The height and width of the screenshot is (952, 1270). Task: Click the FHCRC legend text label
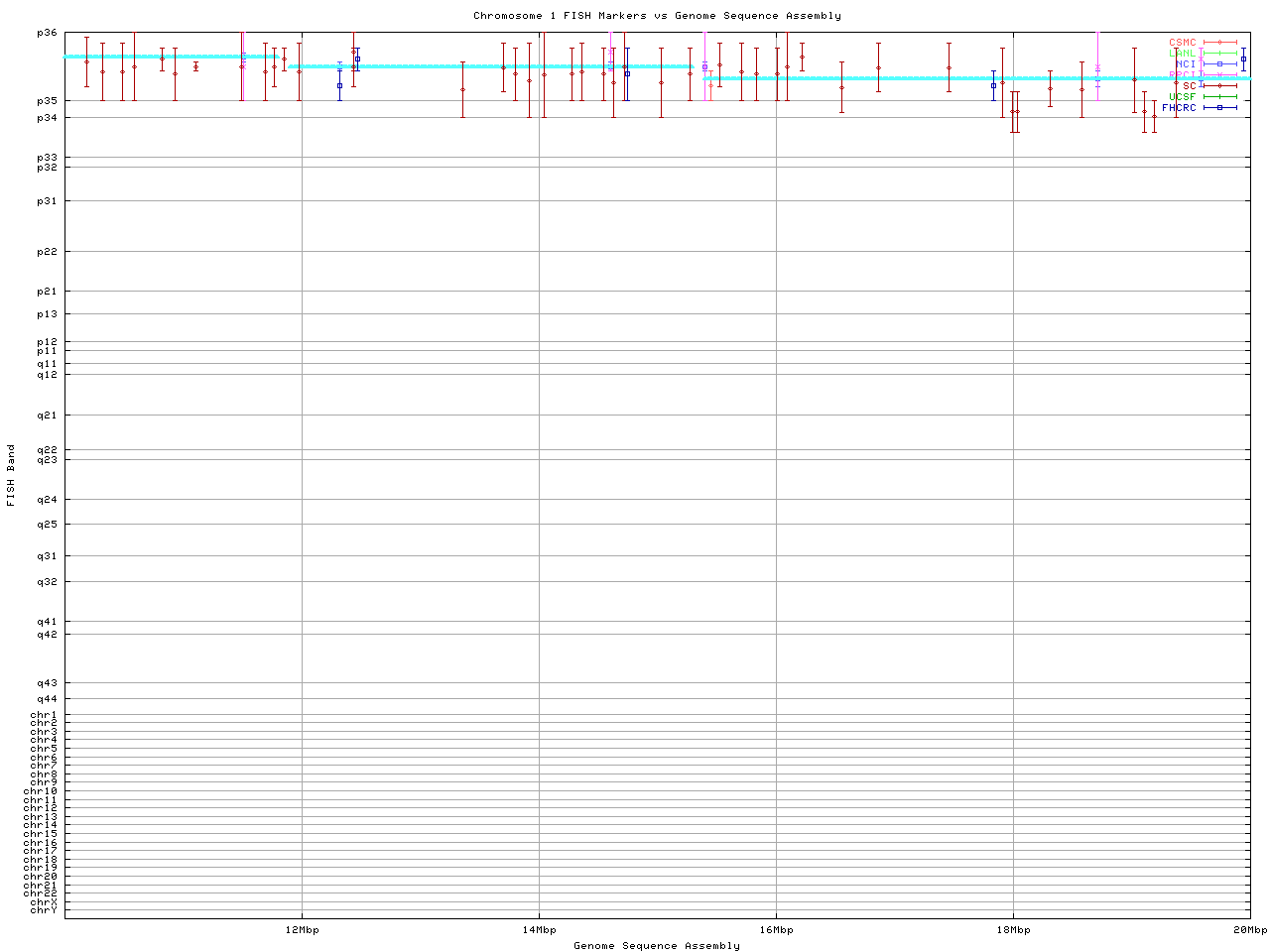1179,107
